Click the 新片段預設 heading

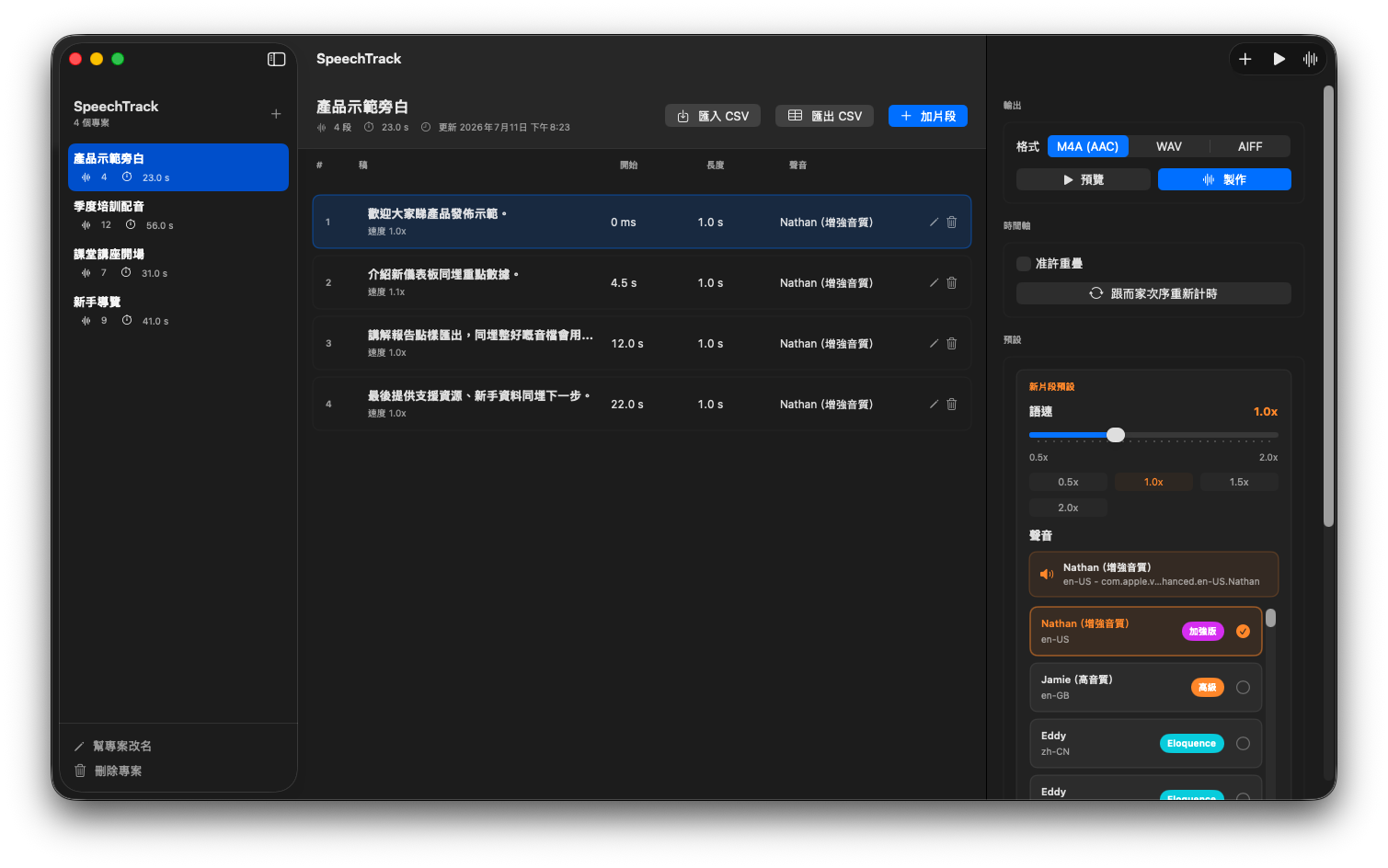coord(1051,387)
